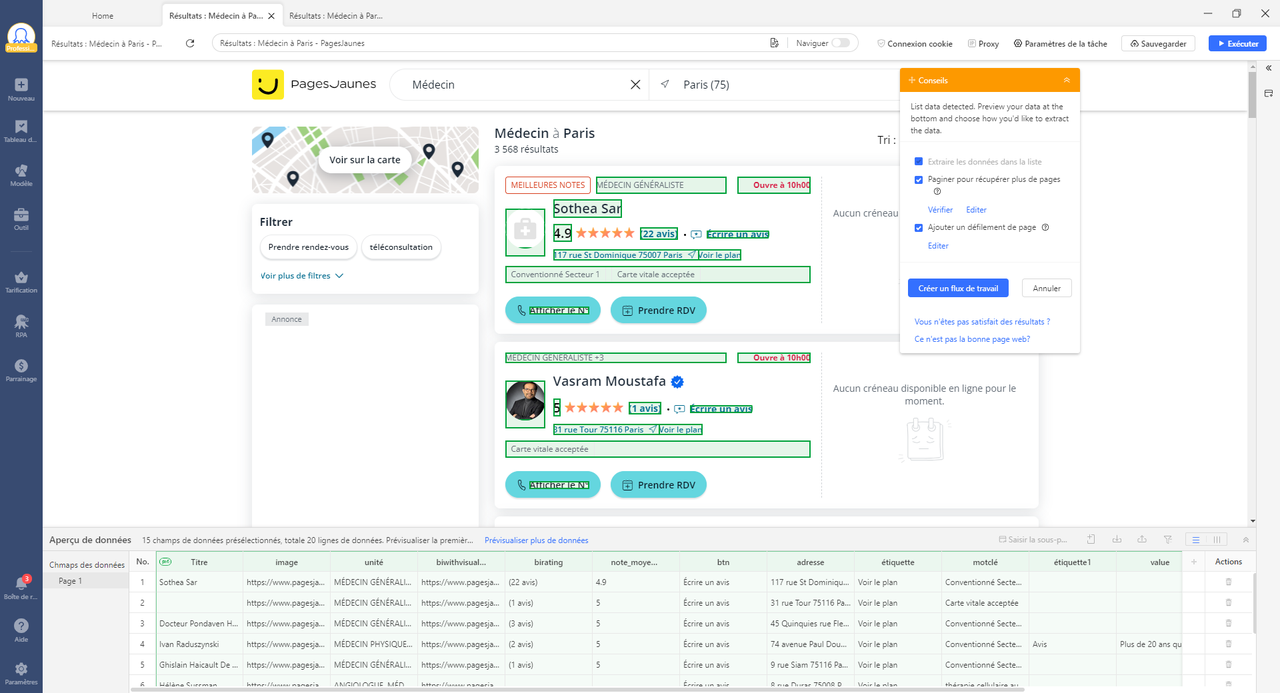The image size is (1280, 693).
Task: Click téléconsultation filter chip
Action: coord(401,247)
